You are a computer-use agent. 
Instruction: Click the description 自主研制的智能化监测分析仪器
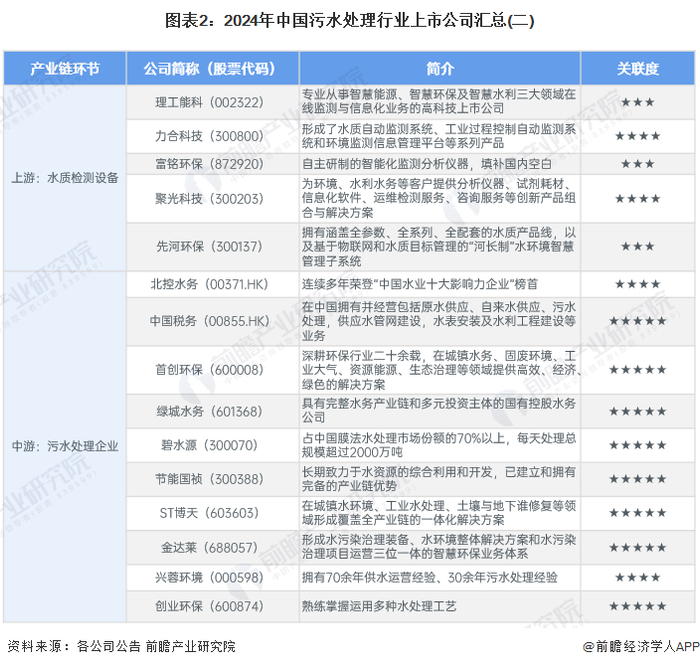tap(427, 164)
